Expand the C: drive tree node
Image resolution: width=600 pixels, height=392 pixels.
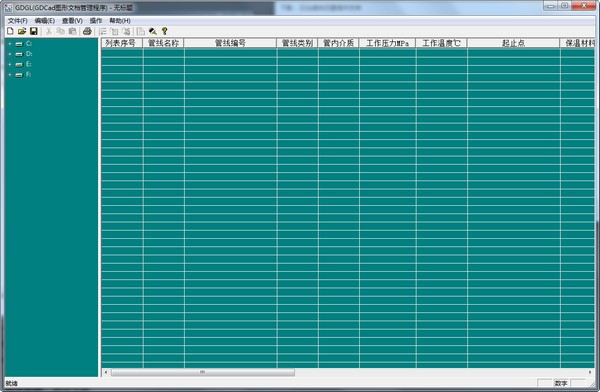(10, 44)
